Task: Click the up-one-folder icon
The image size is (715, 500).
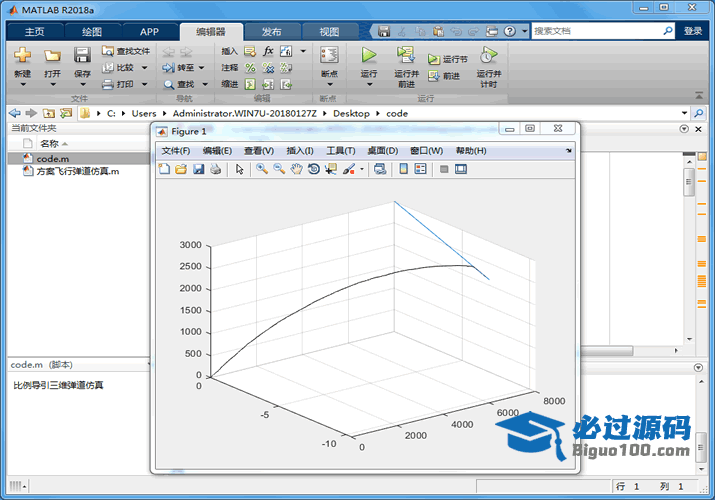Action: click(x=49, y=113)
